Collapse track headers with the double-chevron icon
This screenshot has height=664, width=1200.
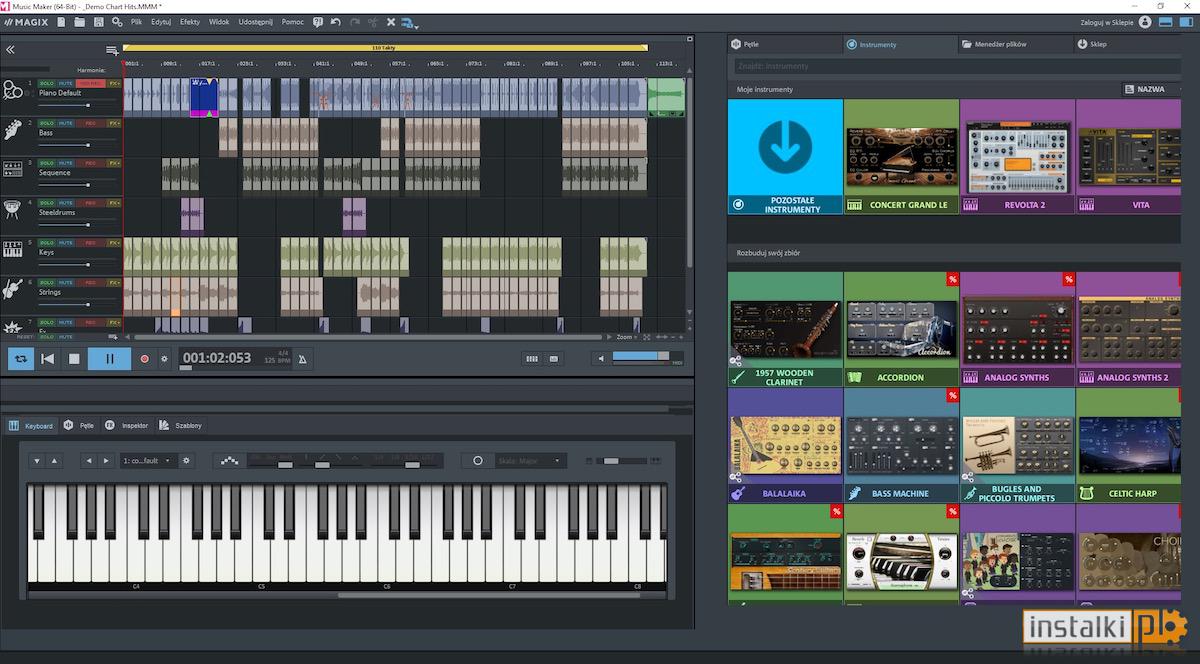tap(10, 49)
